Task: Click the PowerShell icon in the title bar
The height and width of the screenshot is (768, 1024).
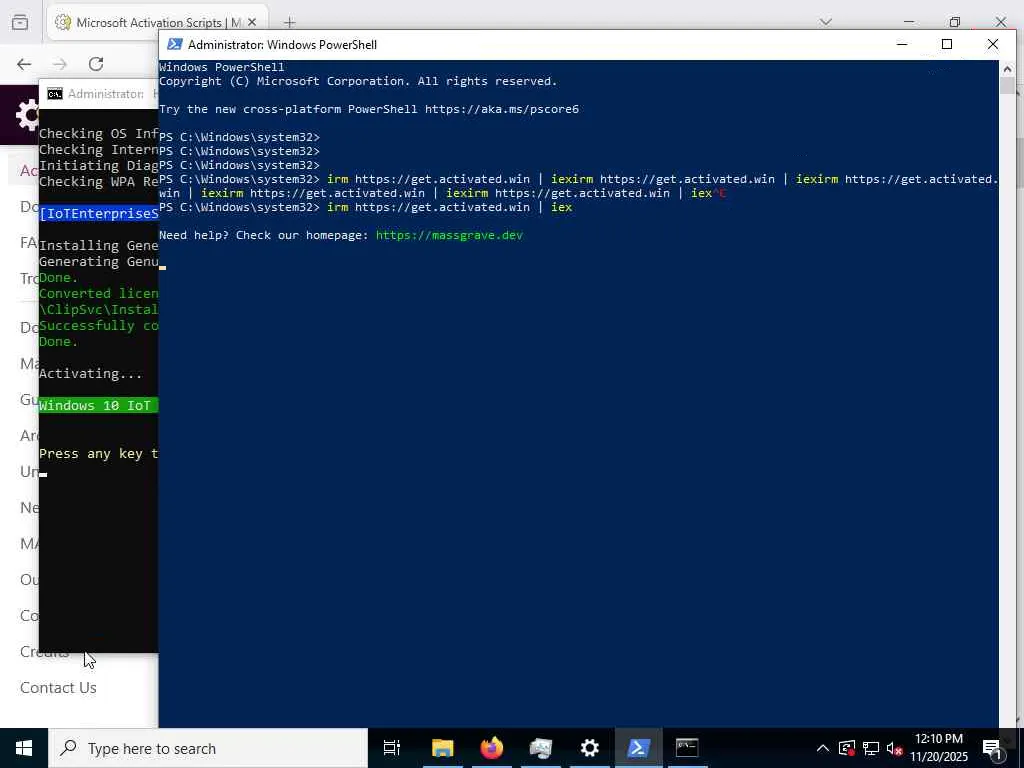Action: (174, 44)
